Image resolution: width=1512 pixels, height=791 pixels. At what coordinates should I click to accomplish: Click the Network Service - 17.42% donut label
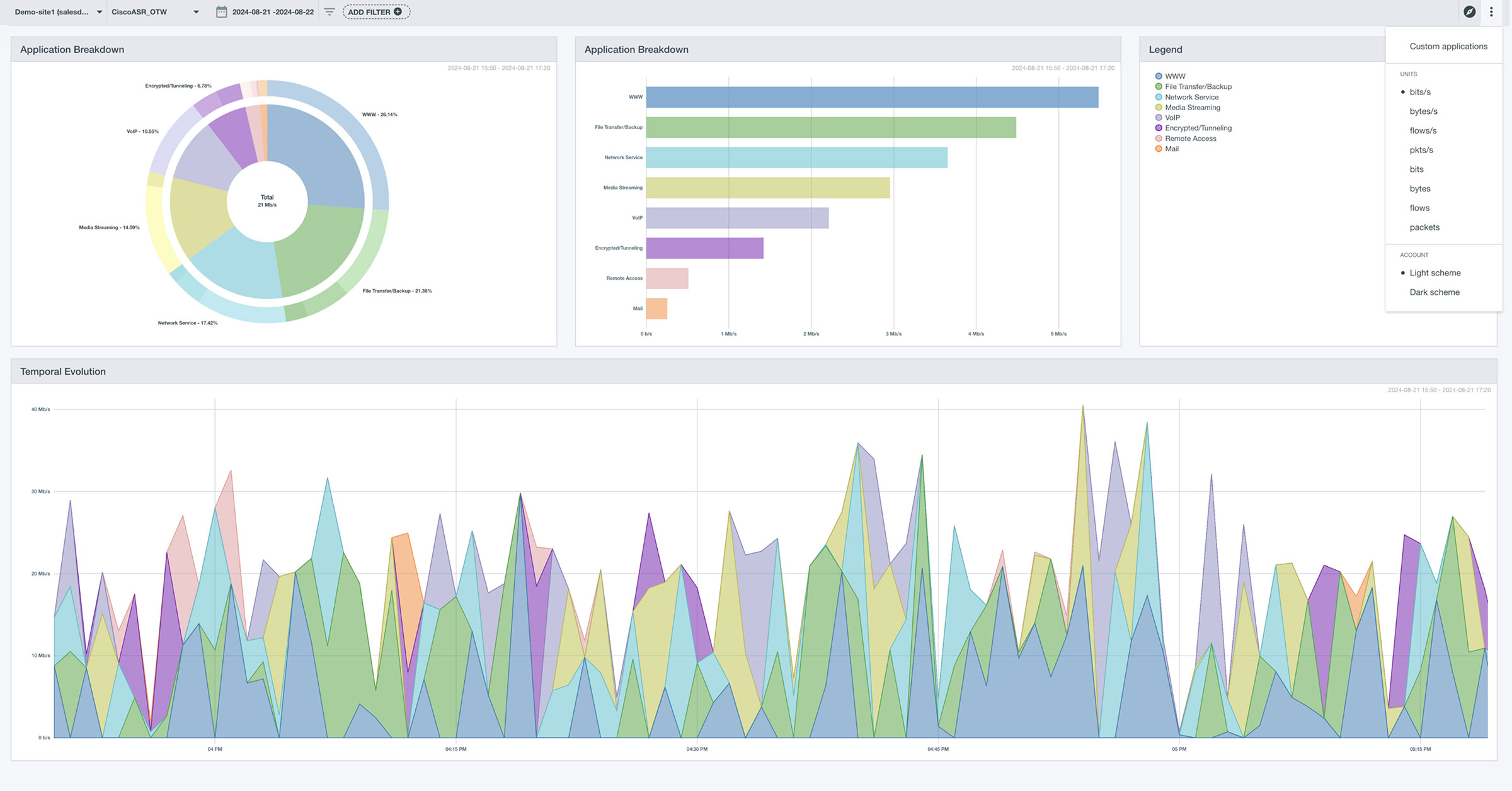[x=187, y=323]
